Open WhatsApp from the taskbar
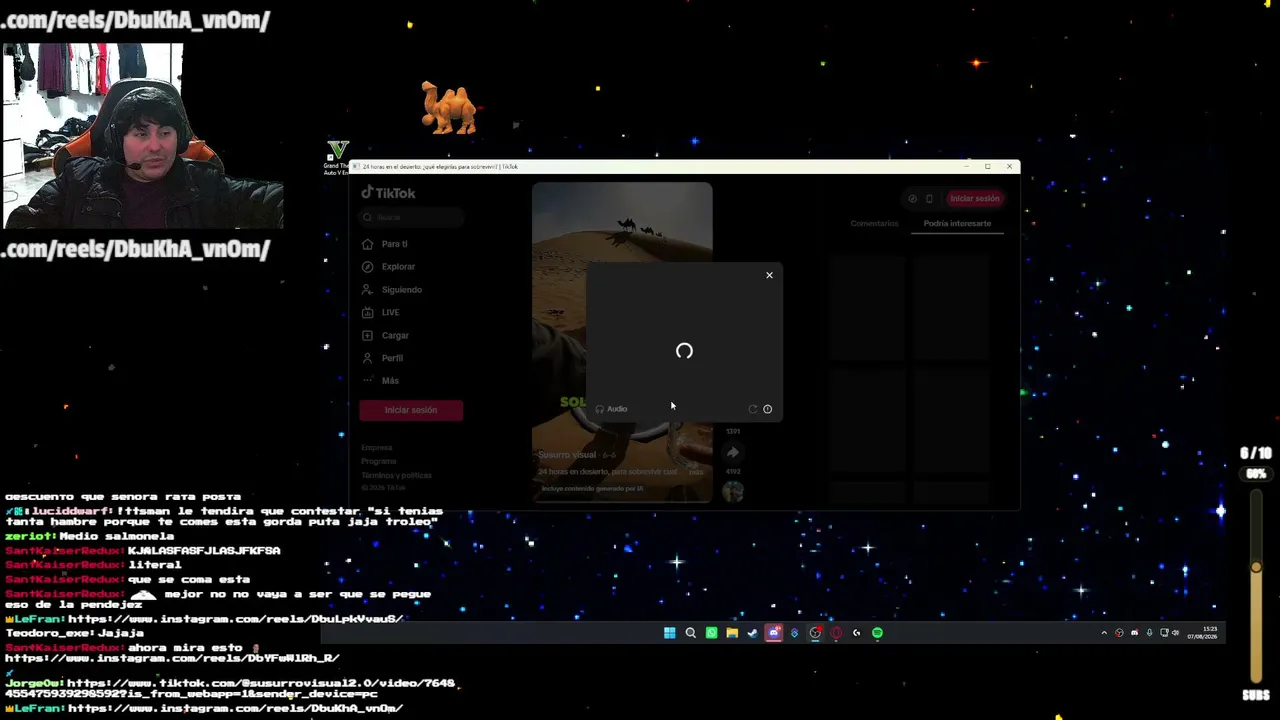Viewport: 1280px width, 720px height. [x=711, y=633]
